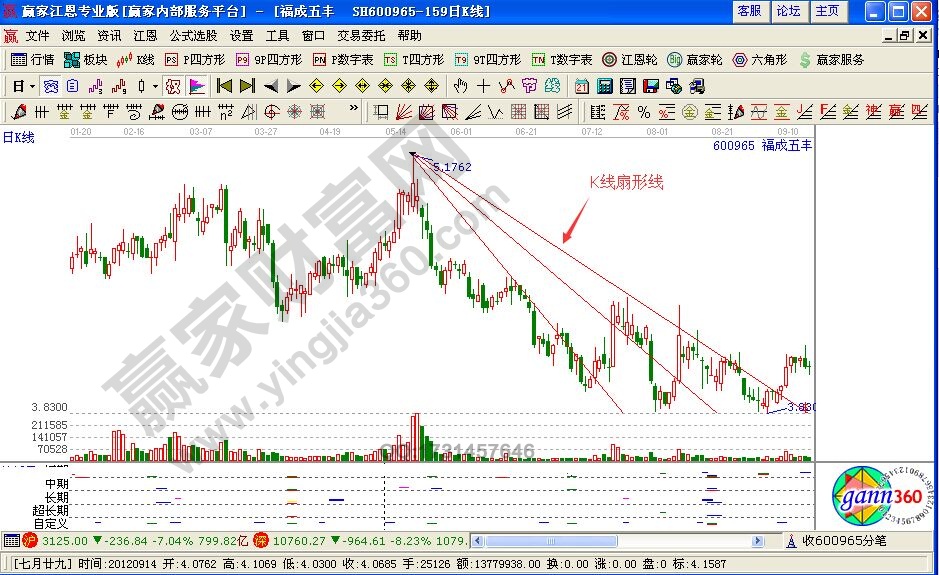
Task: Click the calculator icon in toolbar
Action: pos(607,86)
